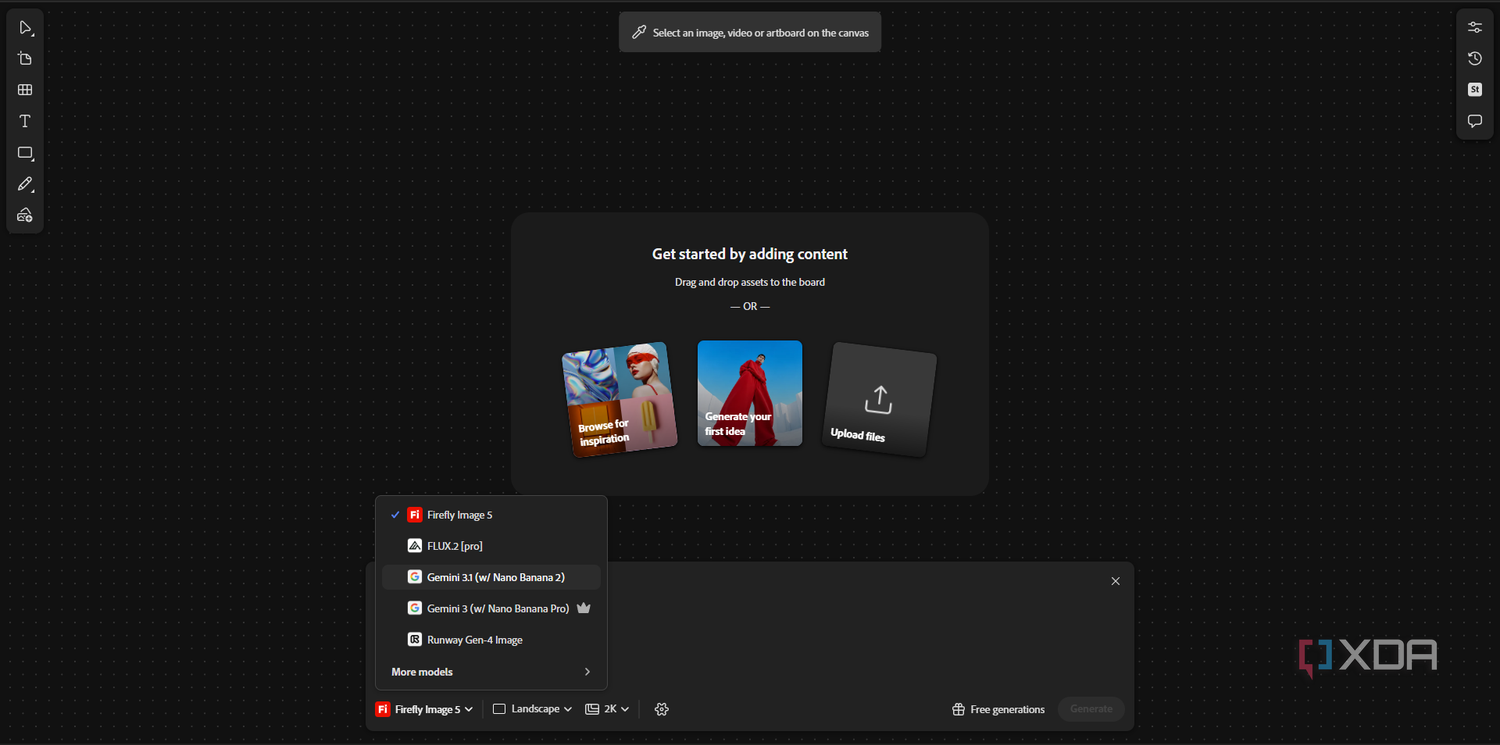
Task: Choose FLUX.2 [pro] model
Action: pos(491,546)
